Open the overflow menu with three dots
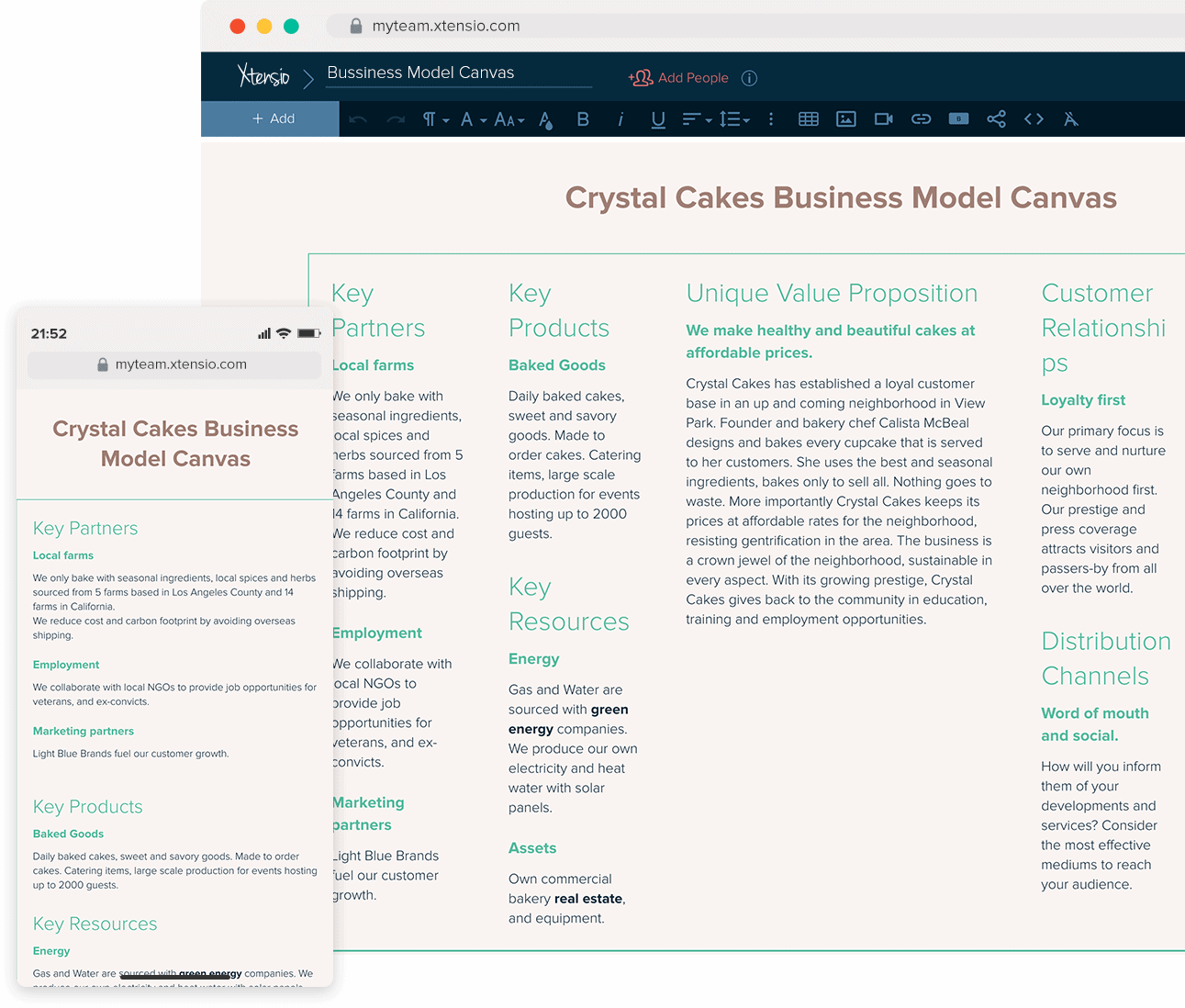 pyautogui.click(x=771, y=118)
